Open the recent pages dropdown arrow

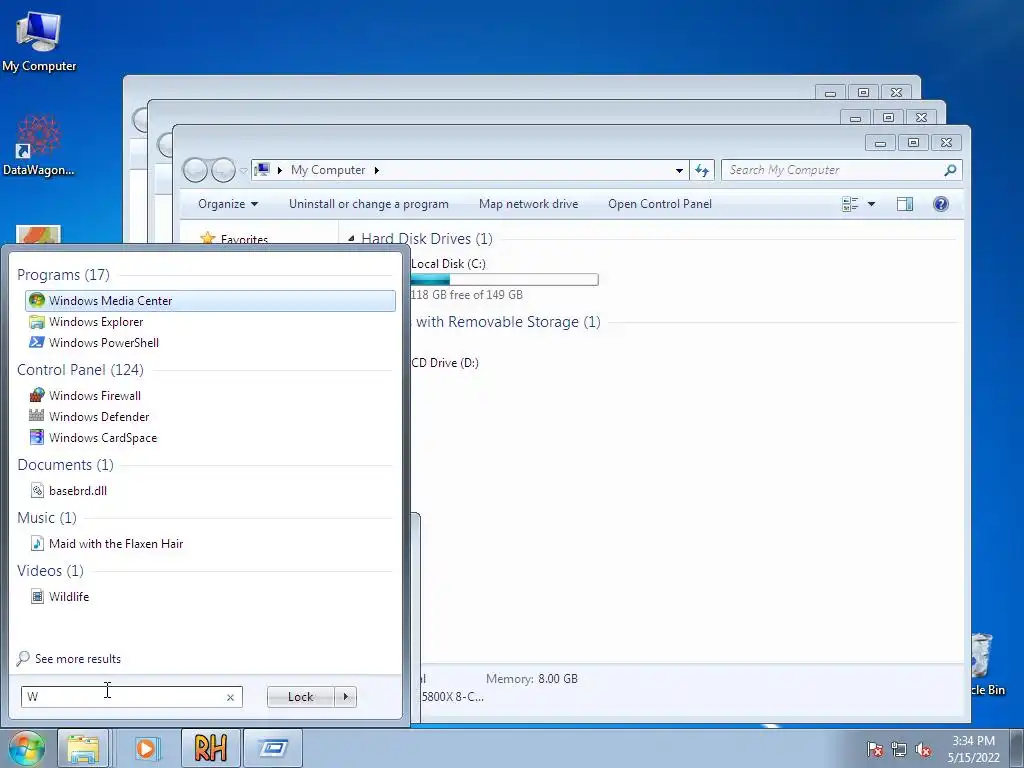pyautogui.click(x=244, y=170)
